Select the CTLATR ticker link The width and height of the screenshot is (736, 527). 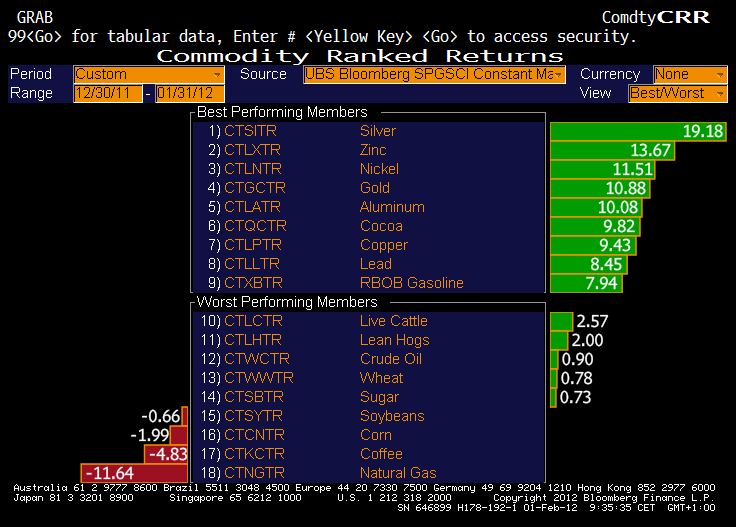[x=252, y=207]
